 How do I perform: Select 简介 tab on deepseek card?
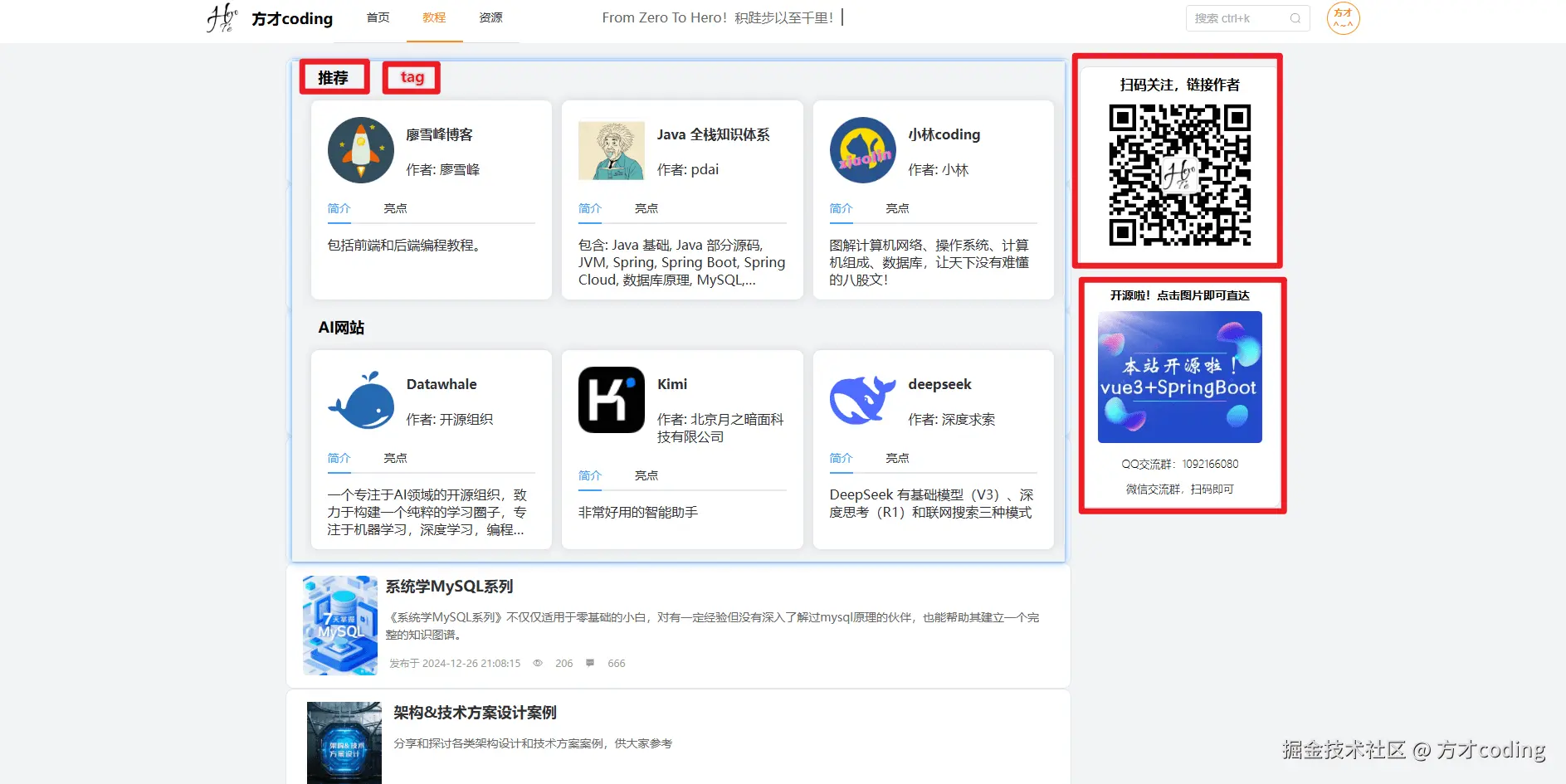pyautogui.click(x=841, y=458)
